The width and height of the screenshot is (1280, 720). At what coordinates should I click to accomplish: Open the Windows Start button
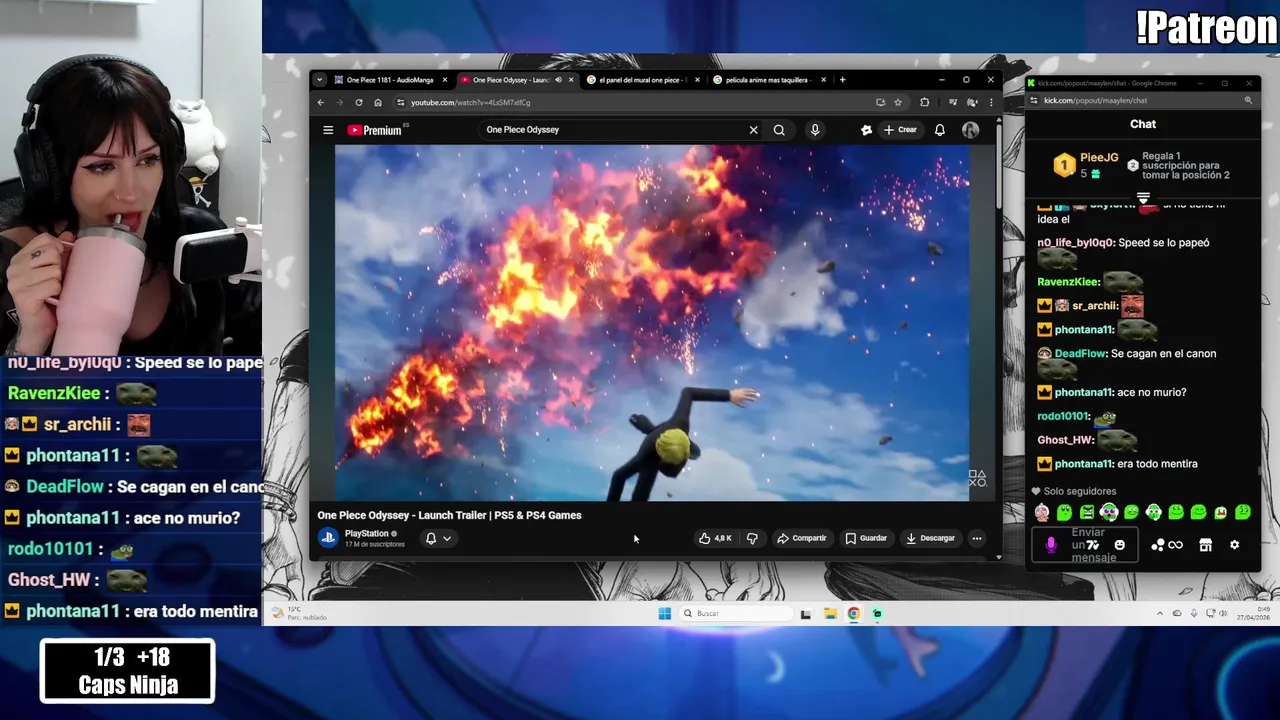click(664, 614)
